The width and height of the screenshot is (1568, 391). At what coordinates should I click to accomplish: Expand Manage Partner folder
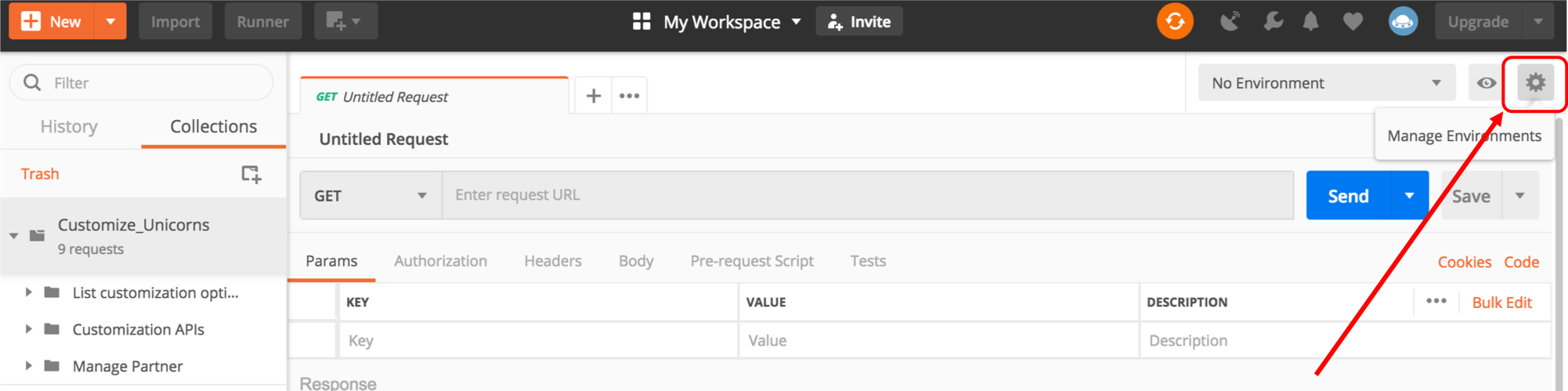click(x=28, y=366)
